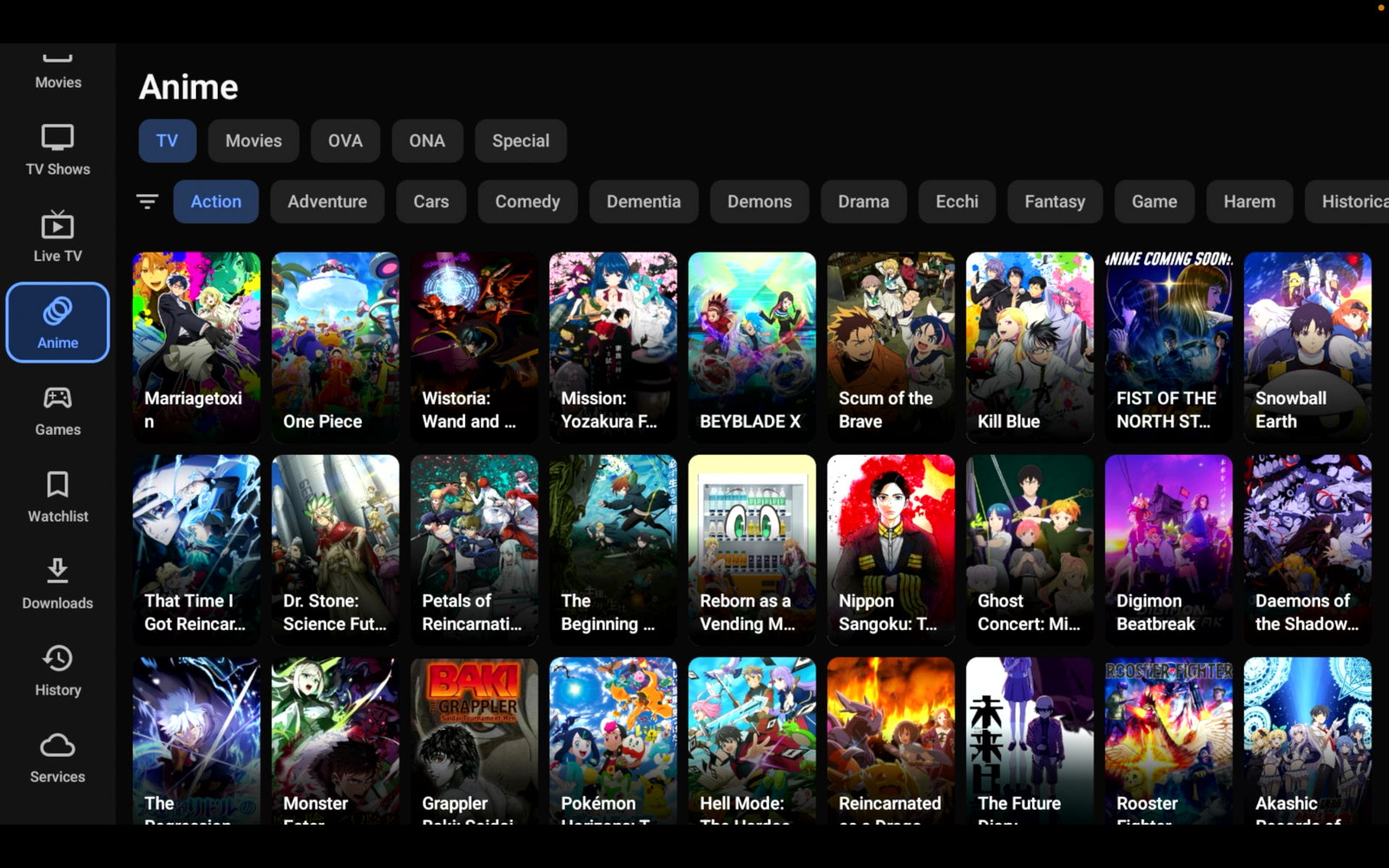Open the Marriagetoxin poster
This screenshot has width=1389, height=868.
197,347
